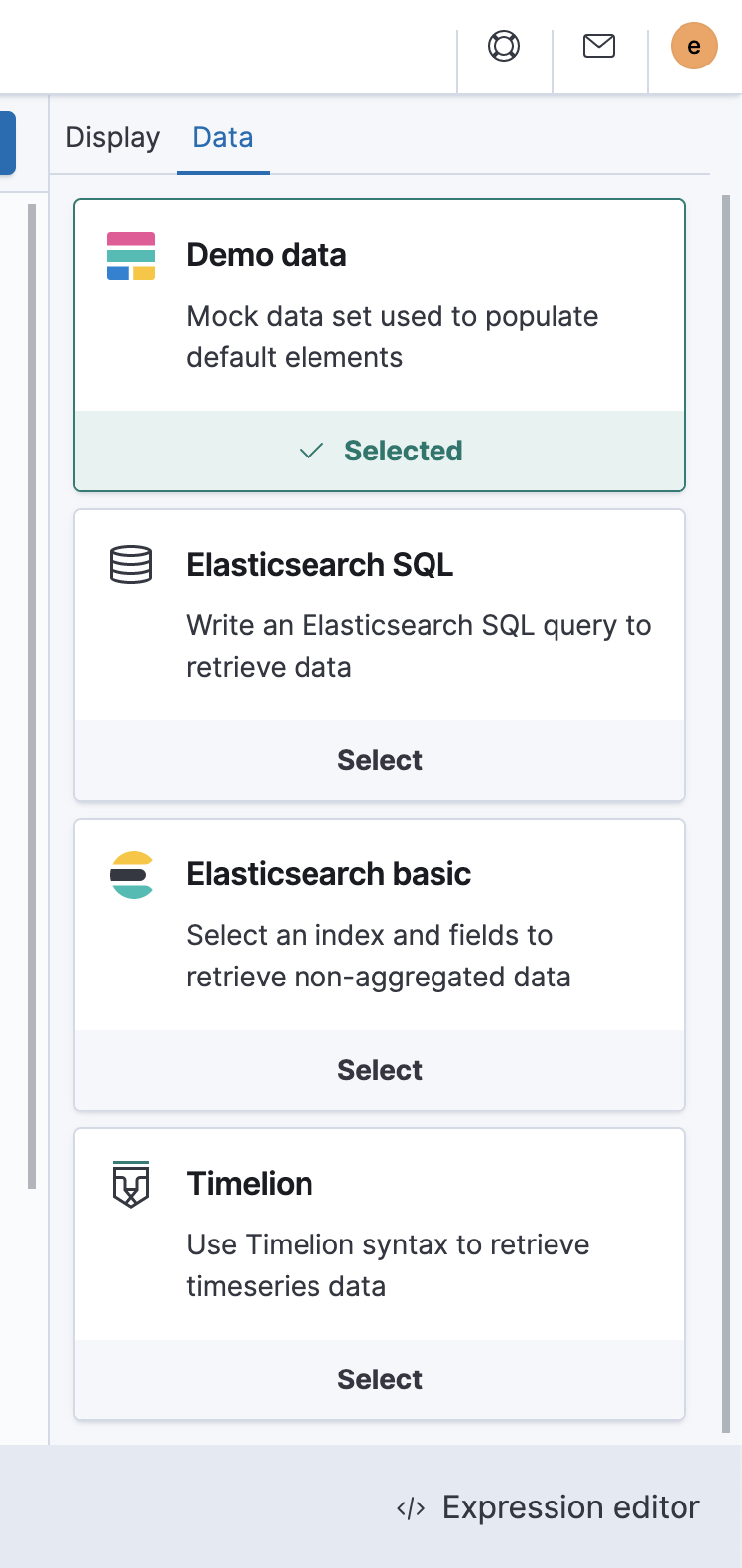Open the user avatar menu

(x=693, y=46)
